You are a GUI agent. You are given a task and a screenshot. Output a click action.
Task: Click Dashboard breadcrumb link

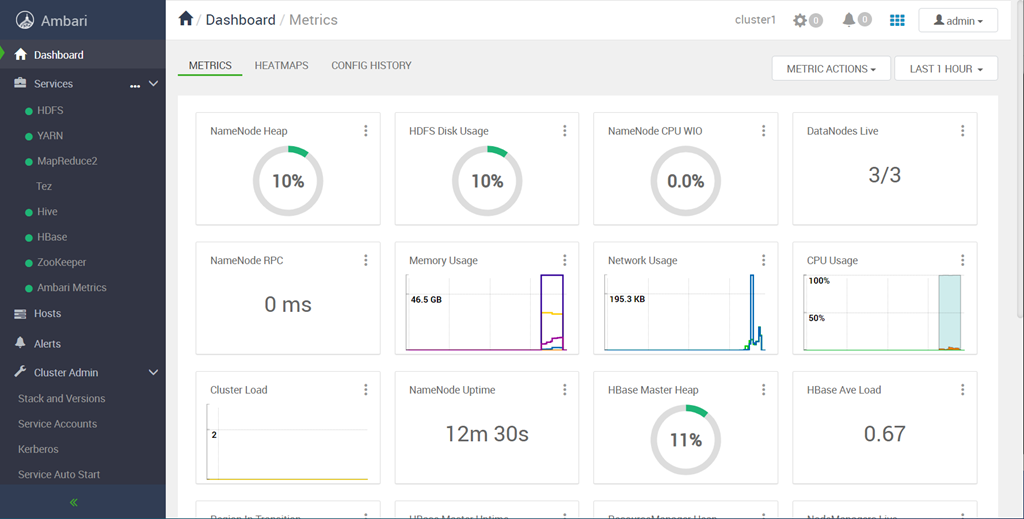(240, 20)
